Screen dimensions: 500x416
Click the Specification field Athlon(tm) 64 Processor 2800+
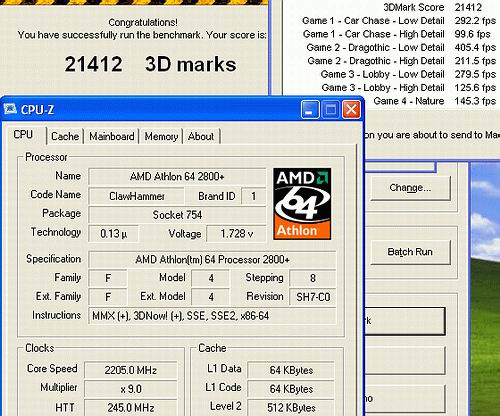point(212,260)
